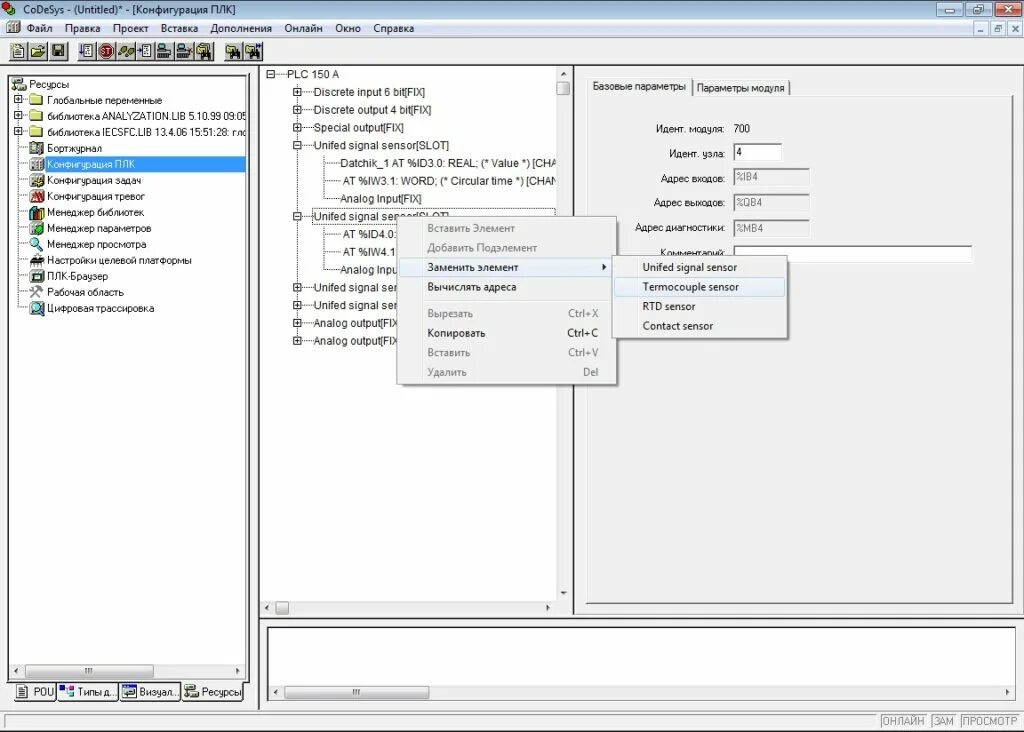Open the Файл menu
The width and height of the screenshot is (1024, 732).
click(39, 28)
